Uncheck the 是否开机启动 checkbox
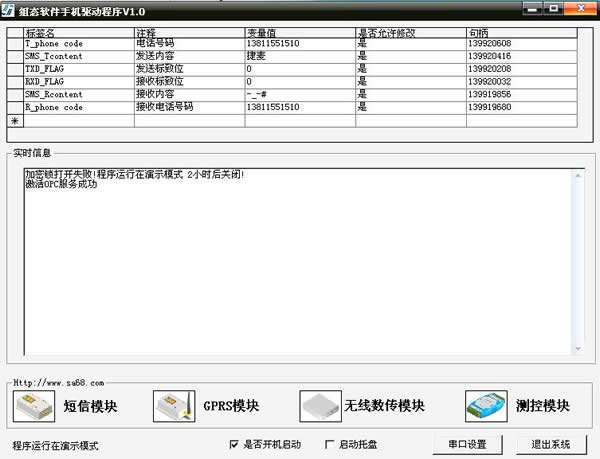 click(x=234, y=444)
